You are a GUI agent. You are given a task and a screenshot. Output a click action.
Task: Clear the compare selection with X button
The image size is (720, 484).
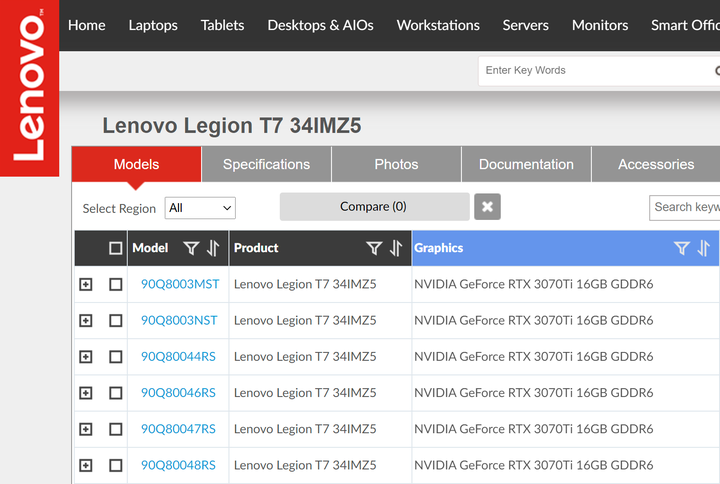pos(487,207)
